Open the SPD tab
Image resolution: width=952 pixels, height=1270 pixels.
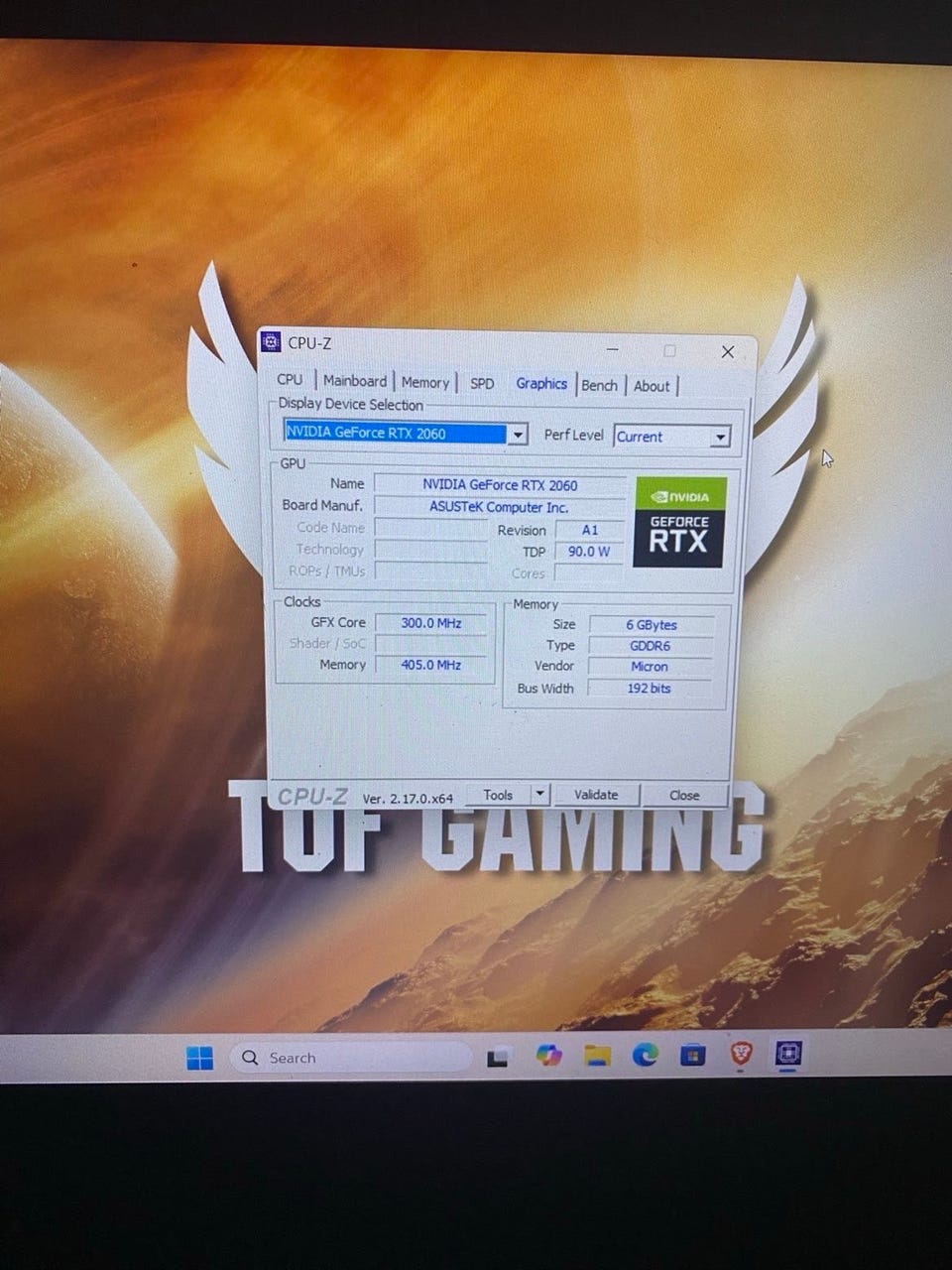(482, 383)
